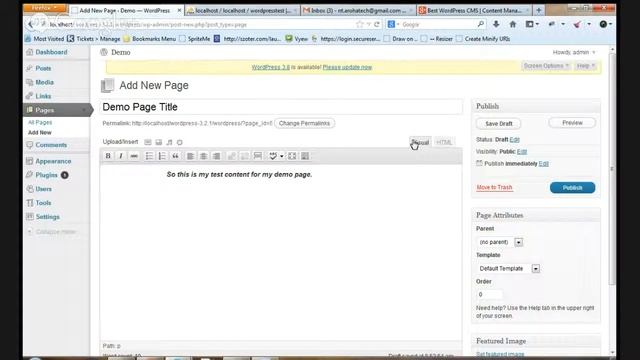Open spellchecker language dropdown arrow
640x360 pixels.
click(282, 156)
